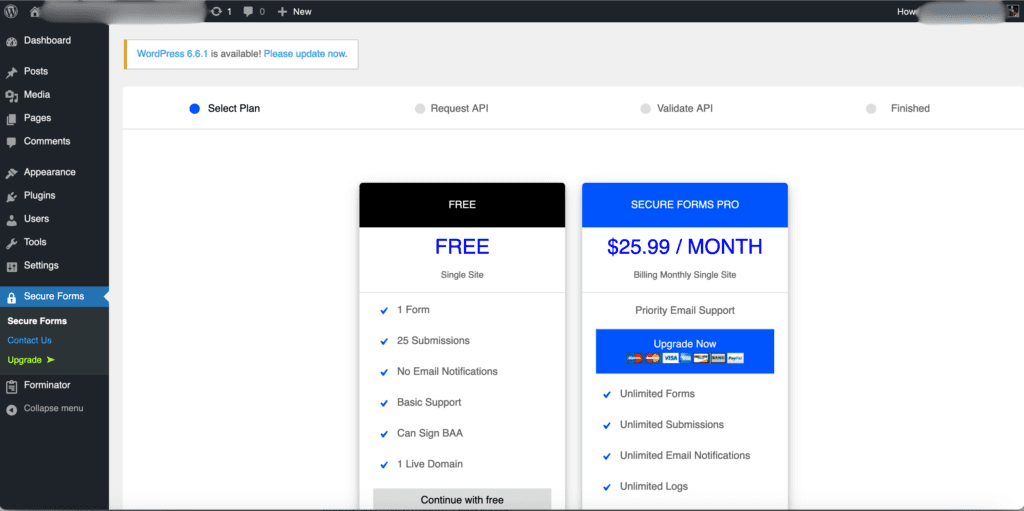
Task: Select the Validate API step circle
Action: tap(645, 108)
